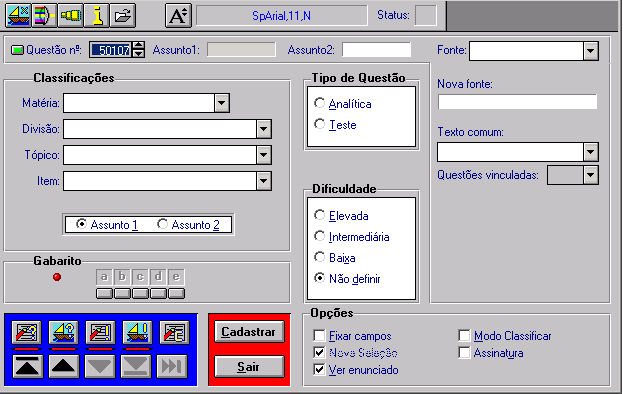Toggle the Modo Classificar checkbox

tap(464, 336)
